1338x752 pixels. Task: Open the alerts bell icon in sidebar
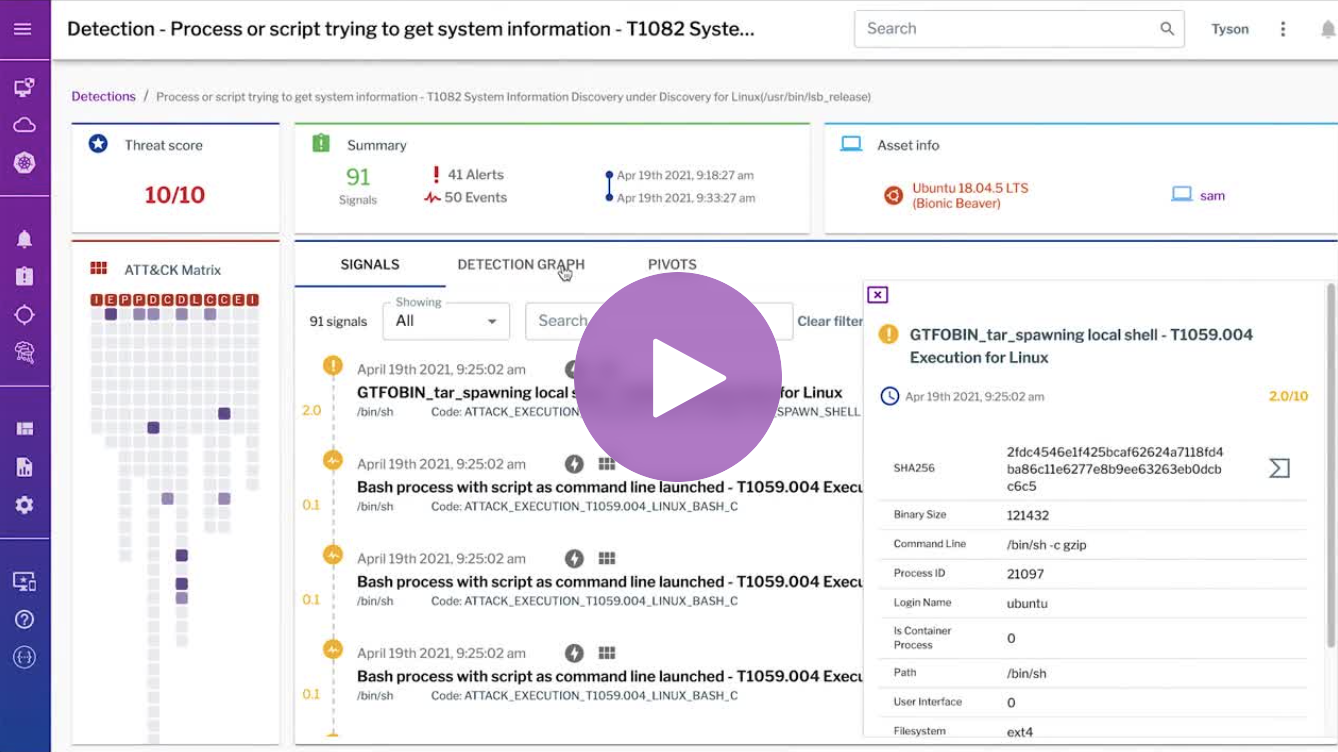click(x=24, y=239)
